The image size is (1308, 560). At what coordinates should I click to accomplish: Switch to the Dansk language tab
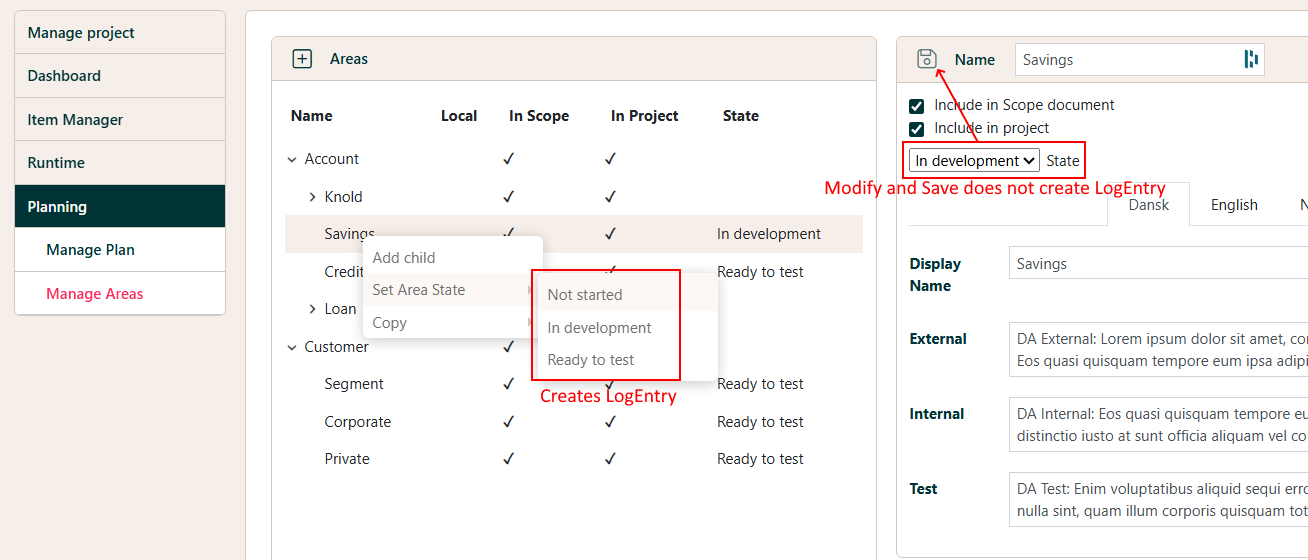point(1148,205)
